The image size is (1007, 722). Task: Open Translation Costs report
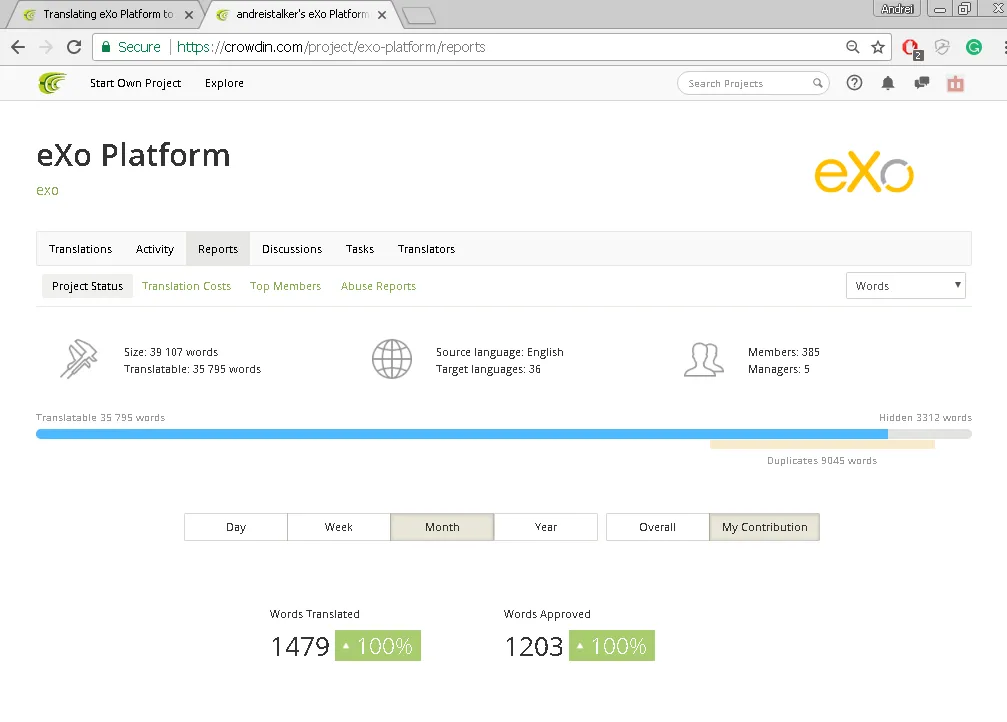tap(186, 286)
